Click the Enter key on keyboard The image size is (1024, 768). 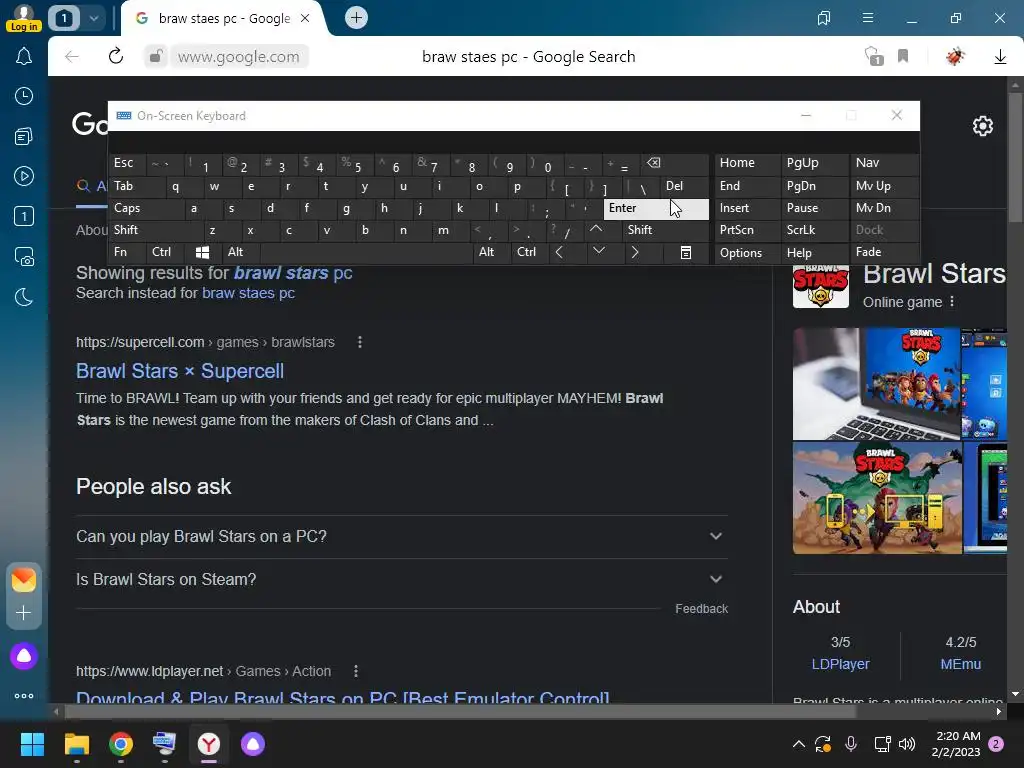pyautogui.click(x=656, y=208)
